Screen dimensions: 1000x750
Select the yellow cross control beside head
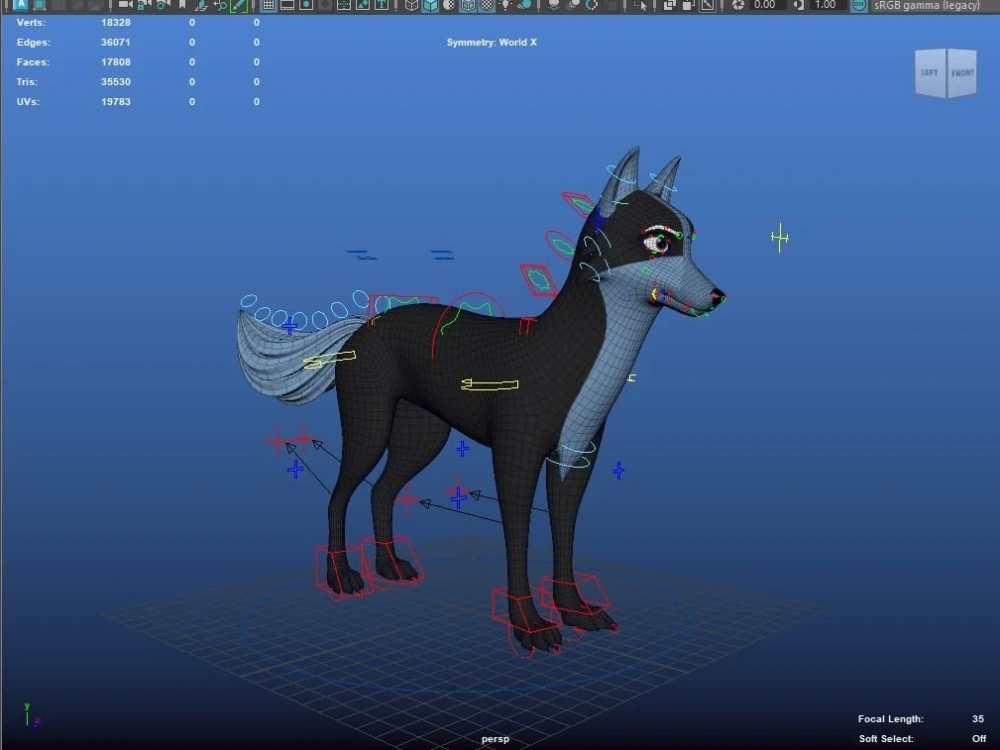pyautogui.click(x=779, y=237)
